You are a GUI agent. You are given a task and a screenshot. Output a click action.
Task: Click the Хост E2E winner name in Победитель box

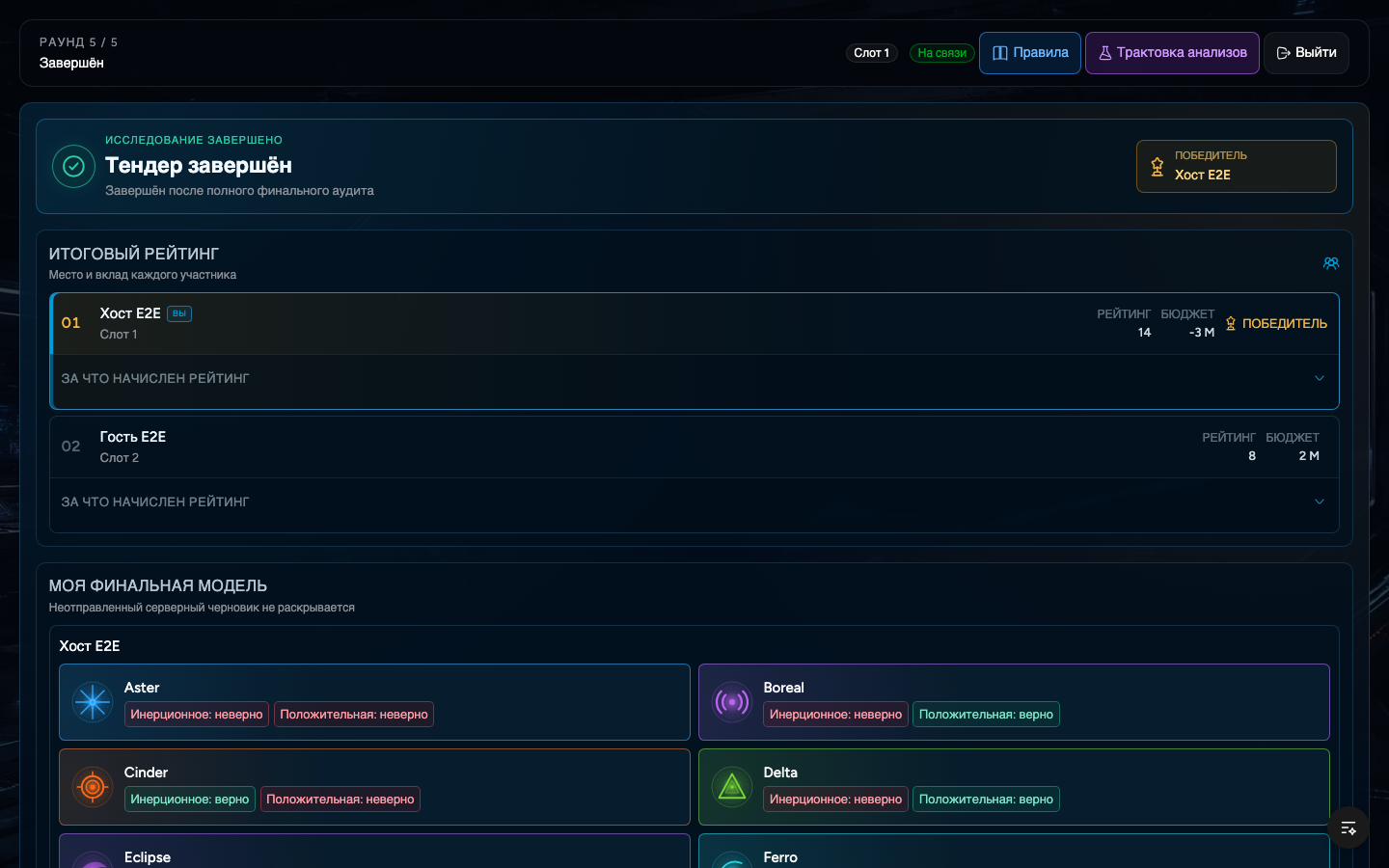pos(1203,175)
